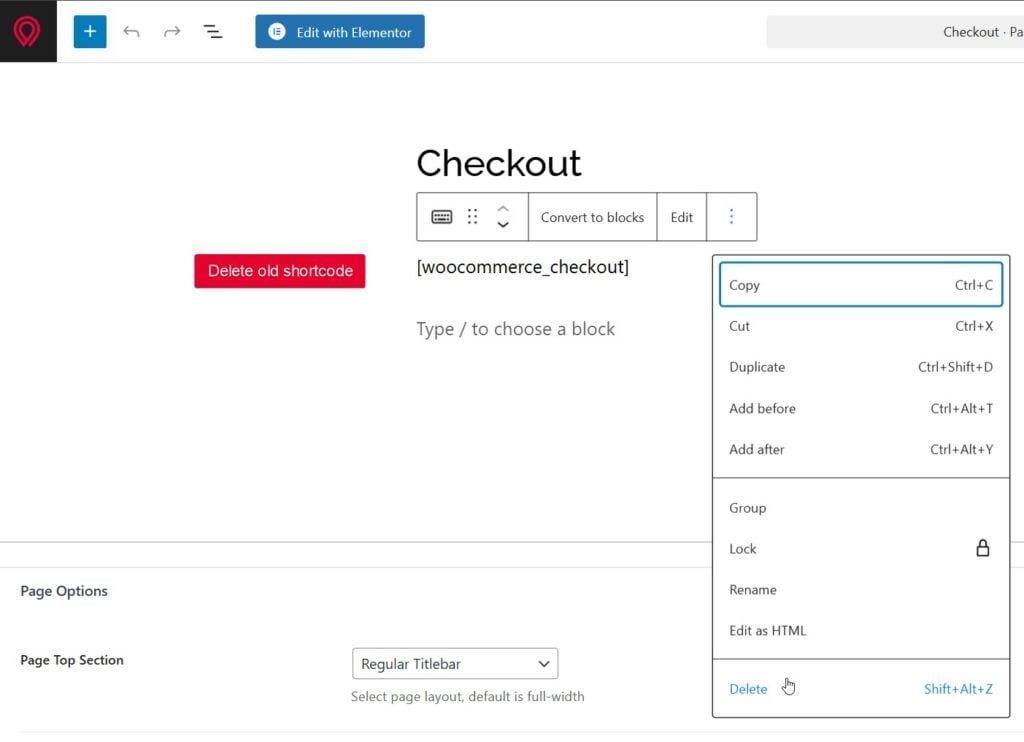Click the Edit button in block toolbar
The height and width of the screenshot is (742, 1024).
click(x=682, y=217)
